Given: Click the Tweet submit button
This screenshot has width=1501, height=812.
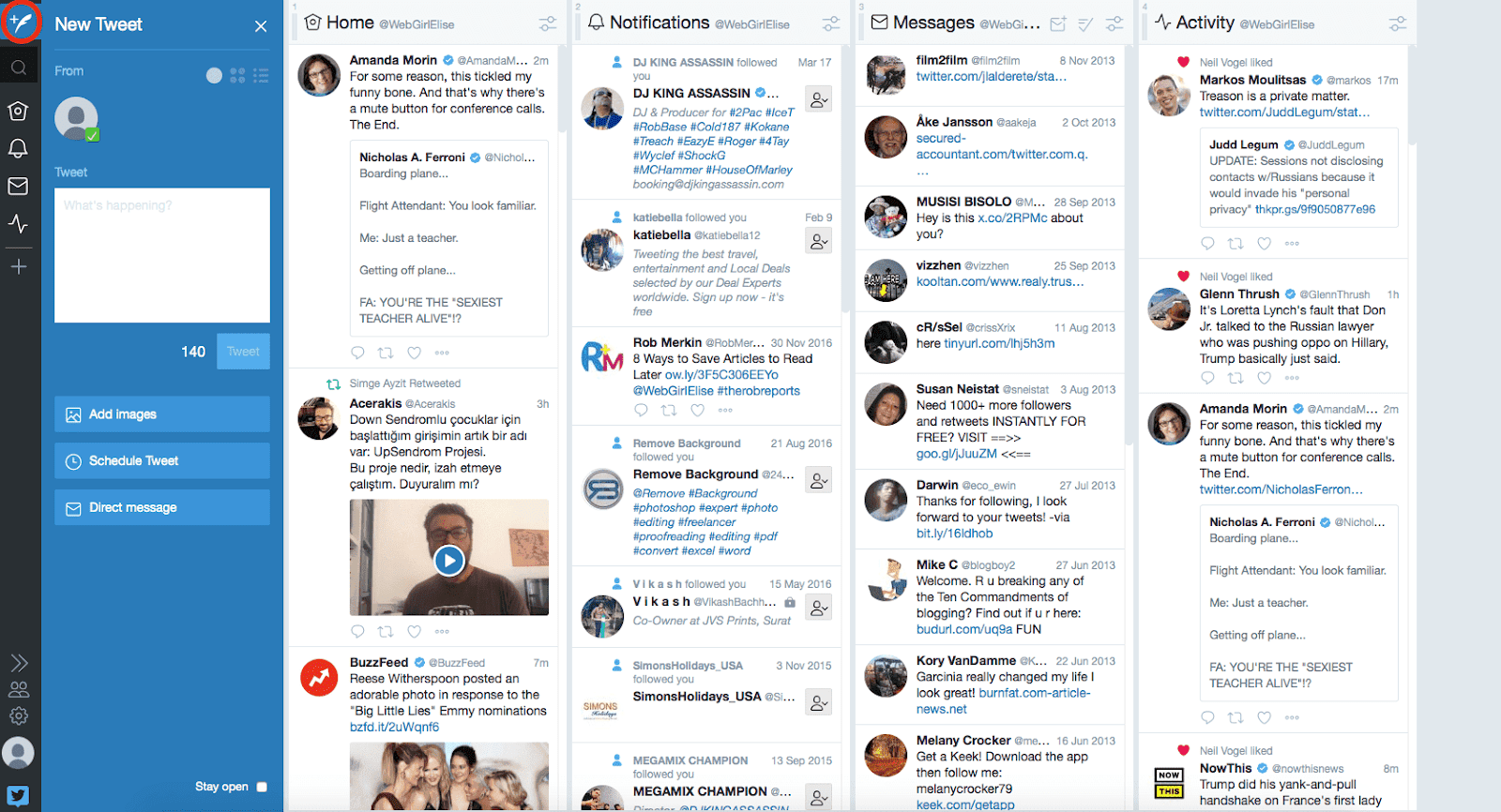Looking at the screenshot, I should click(x=243, y=352).
